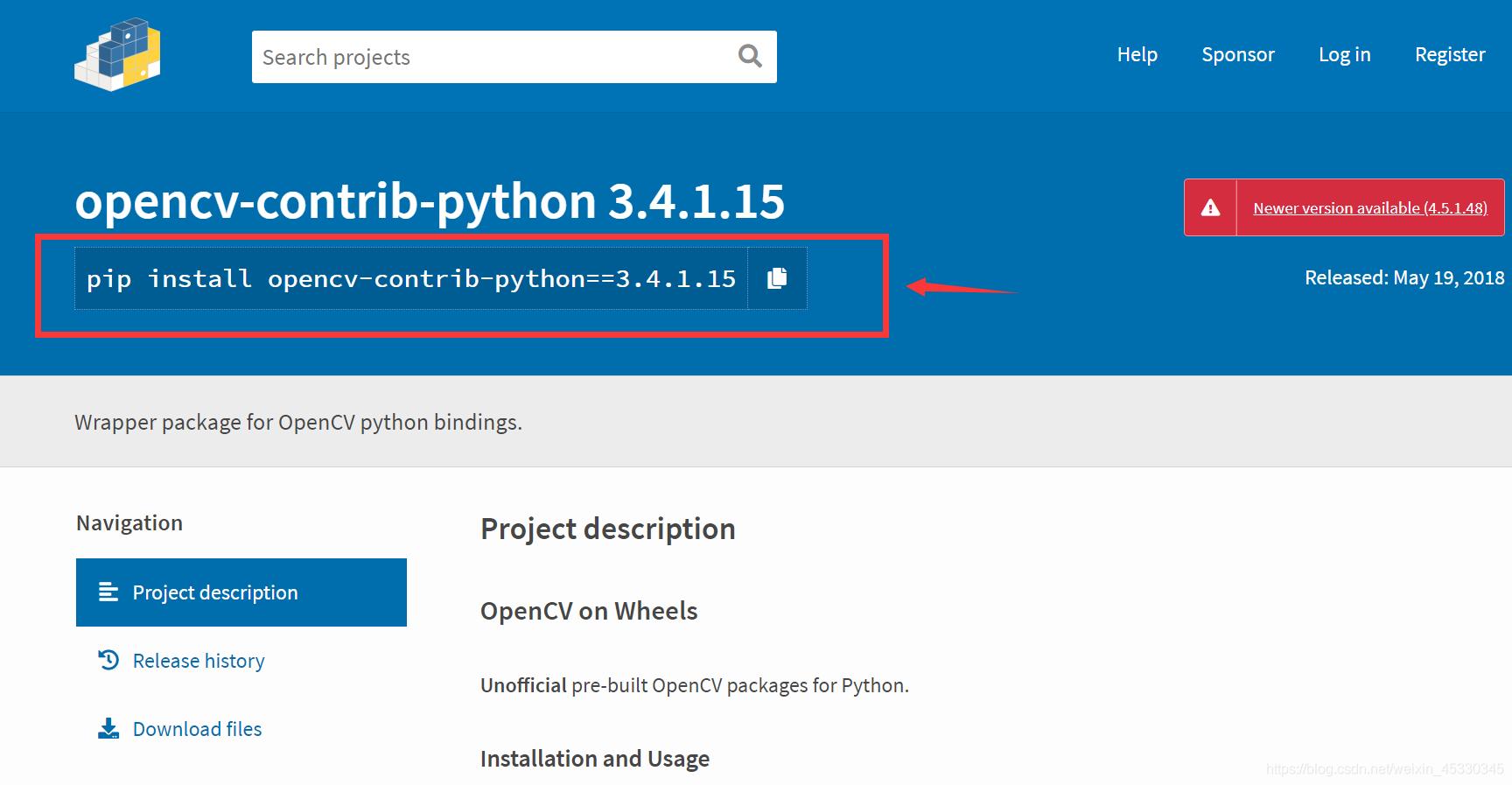Open Release history text link
This screenshot has width=1512, height=785.
[x=199, y=661]
